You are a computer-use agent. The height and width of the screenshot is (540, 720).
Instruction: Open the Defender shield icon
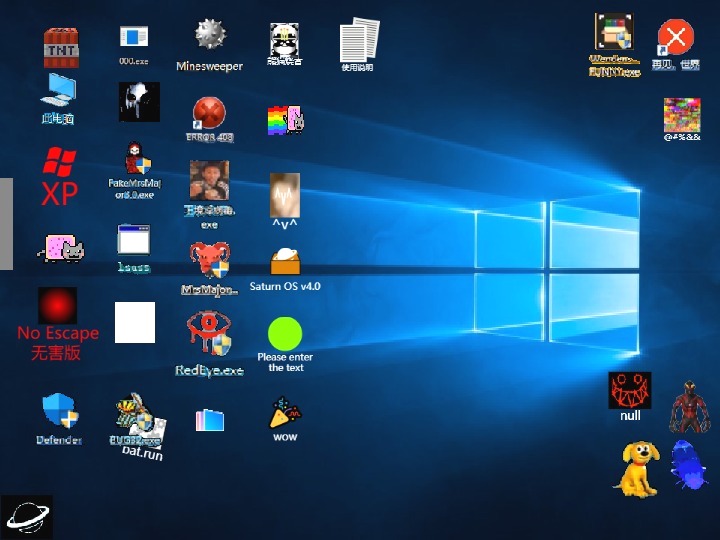(x=59, y=410)
